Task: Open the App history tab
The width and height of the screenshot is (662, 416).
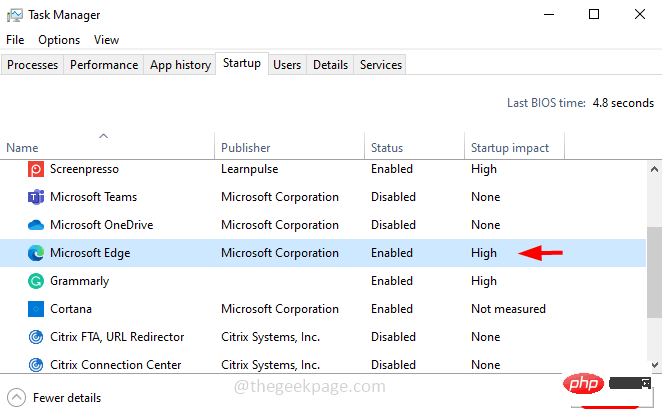Action: pos(180,65)
